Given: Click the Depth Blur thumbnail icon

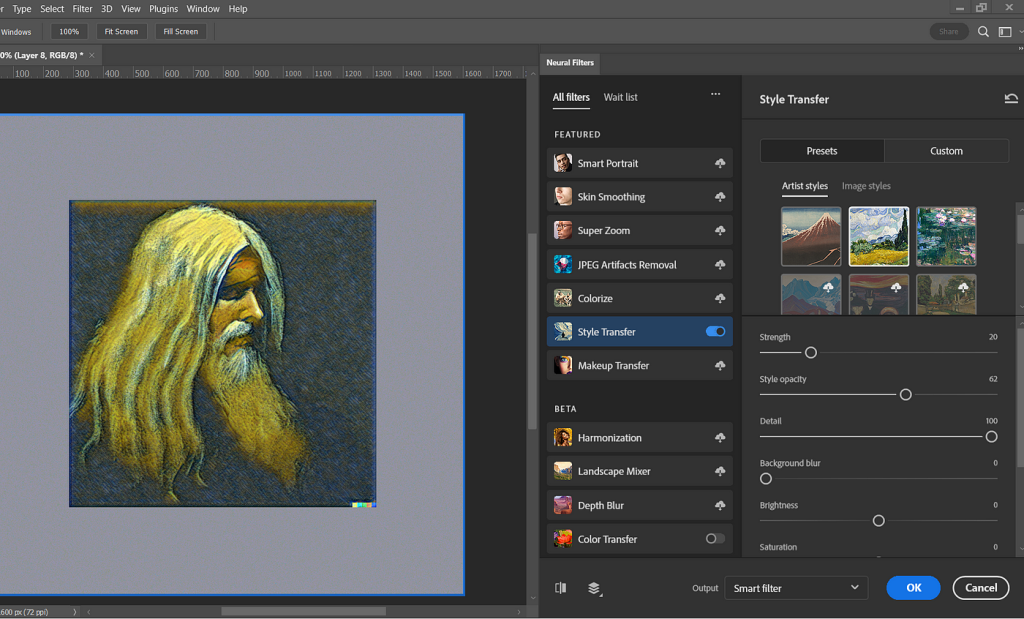Looking at the screenshot, I should (x=563, y=505).
